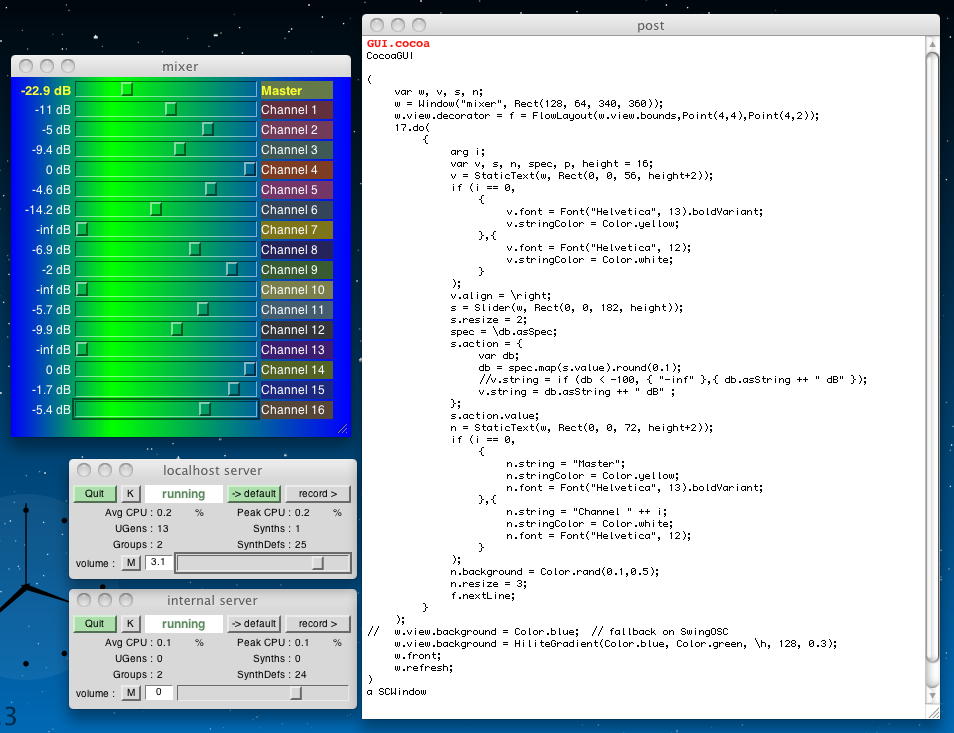Click the localhost server volume number box
The height and width of the screenshot is (733, 954).
pos(158,563)
